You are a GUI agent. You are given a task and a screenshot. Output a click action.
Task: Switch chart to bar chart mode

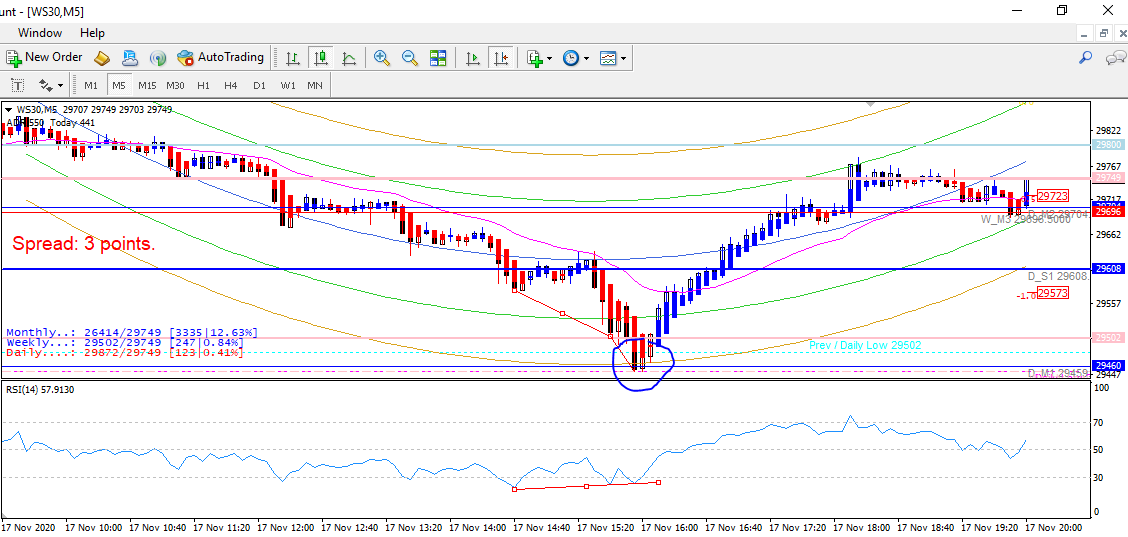pos(292,58)
